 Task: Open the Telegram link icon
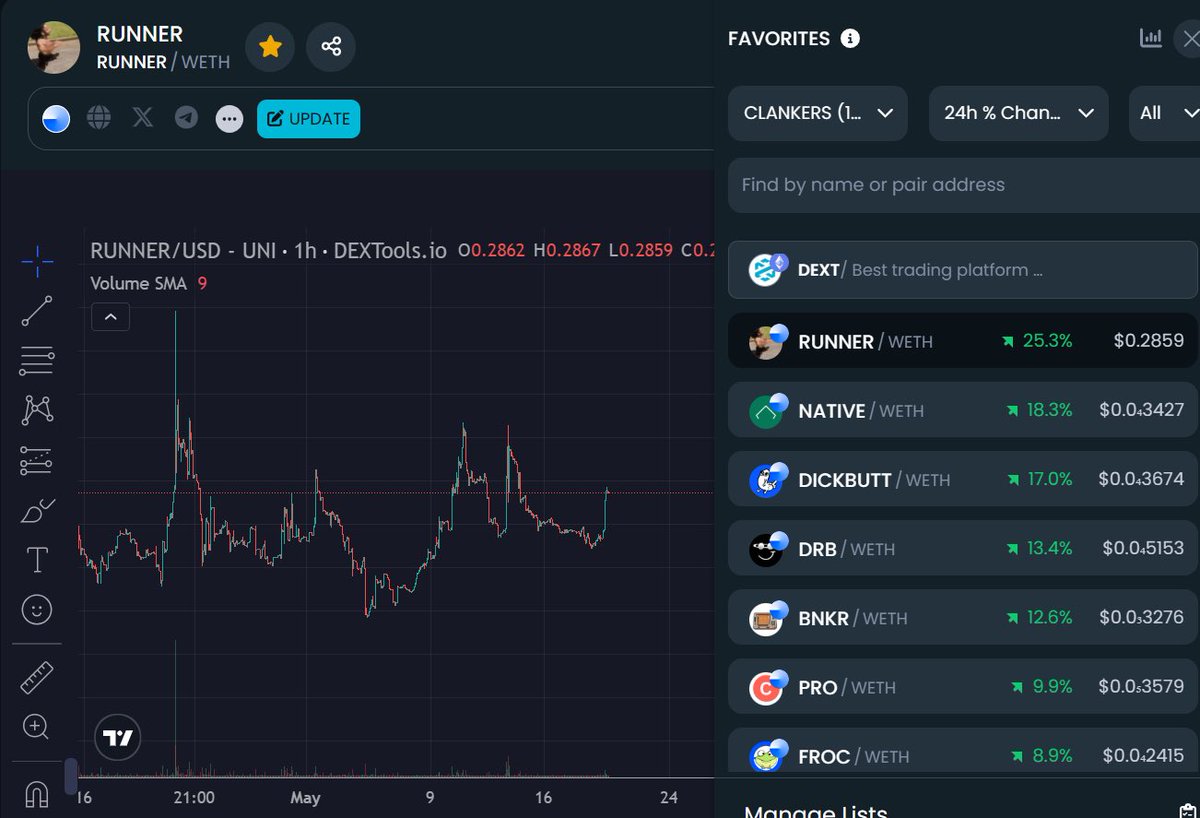coord(186,118)
